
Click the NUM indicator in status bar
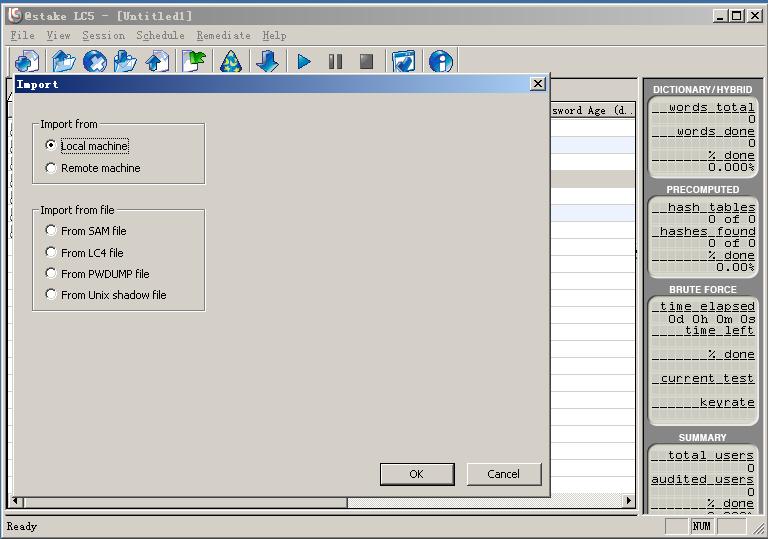(701, 526)
